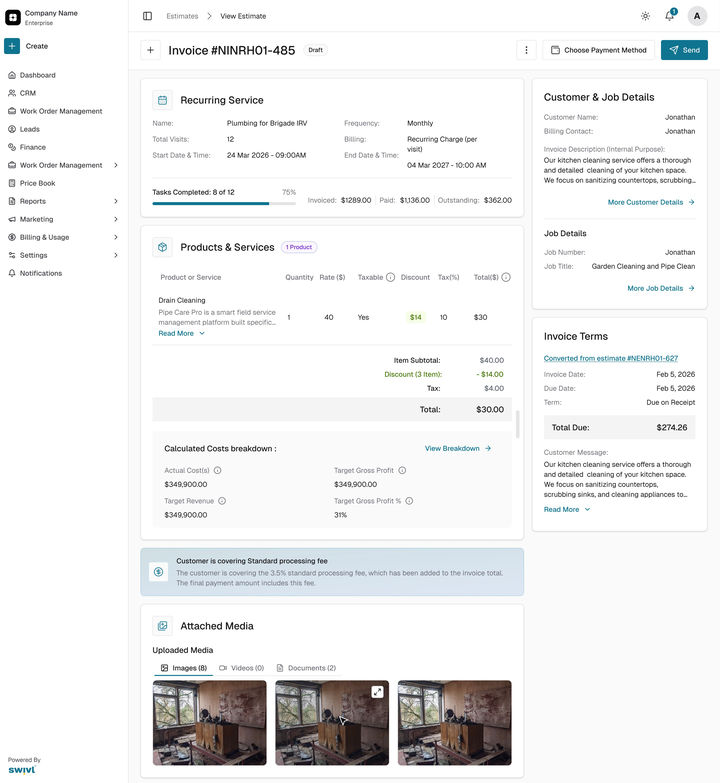Expand Billing & Usage chevron

click(116, 237)
